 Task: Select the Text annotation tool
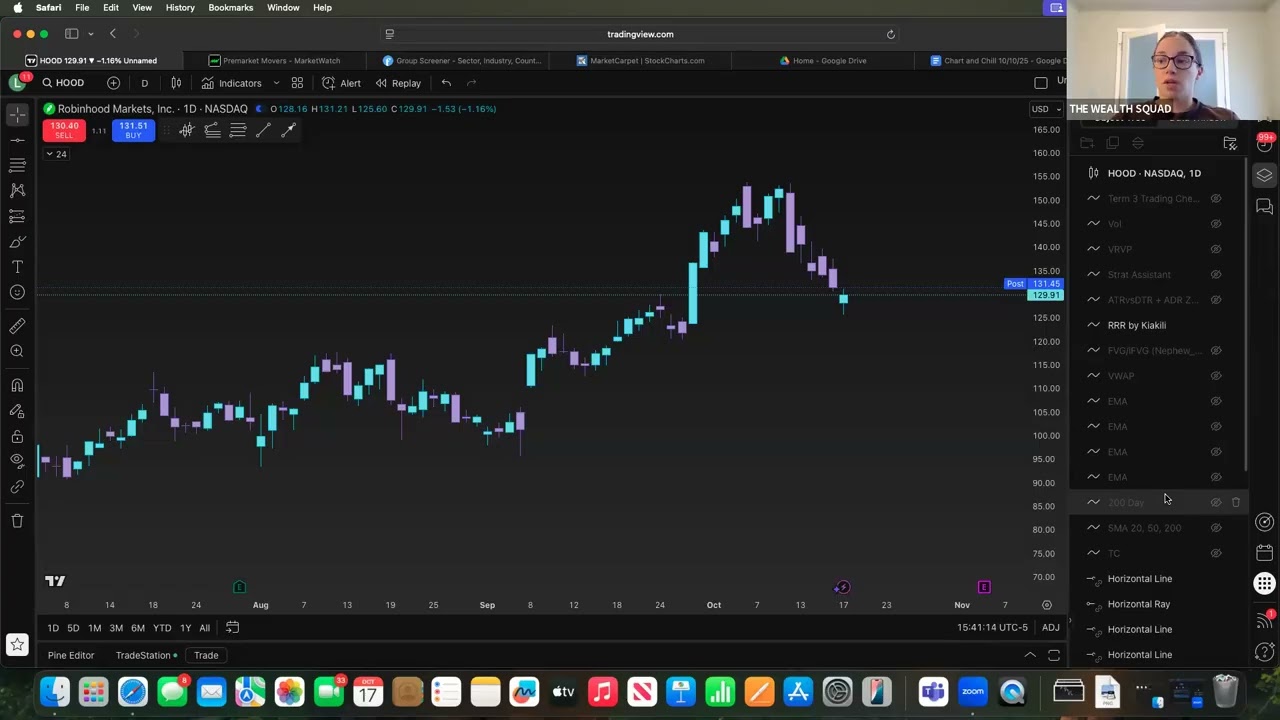click(17, 266)
